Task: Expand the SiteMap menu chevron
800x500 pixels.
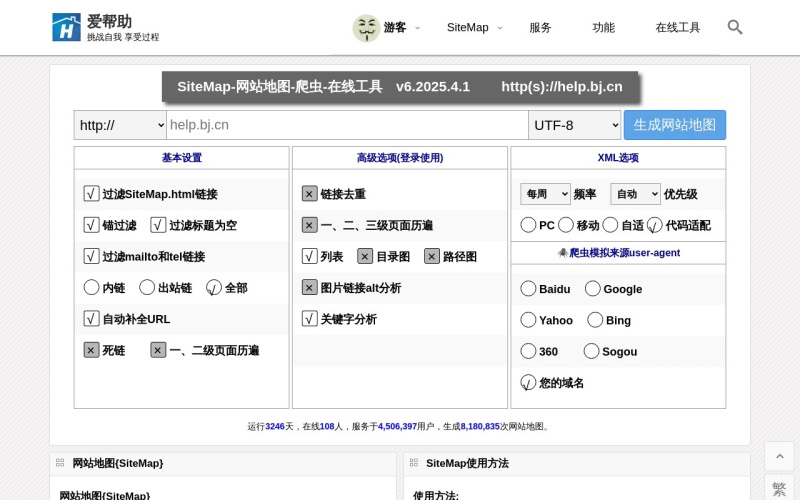Action: [499, 28]
